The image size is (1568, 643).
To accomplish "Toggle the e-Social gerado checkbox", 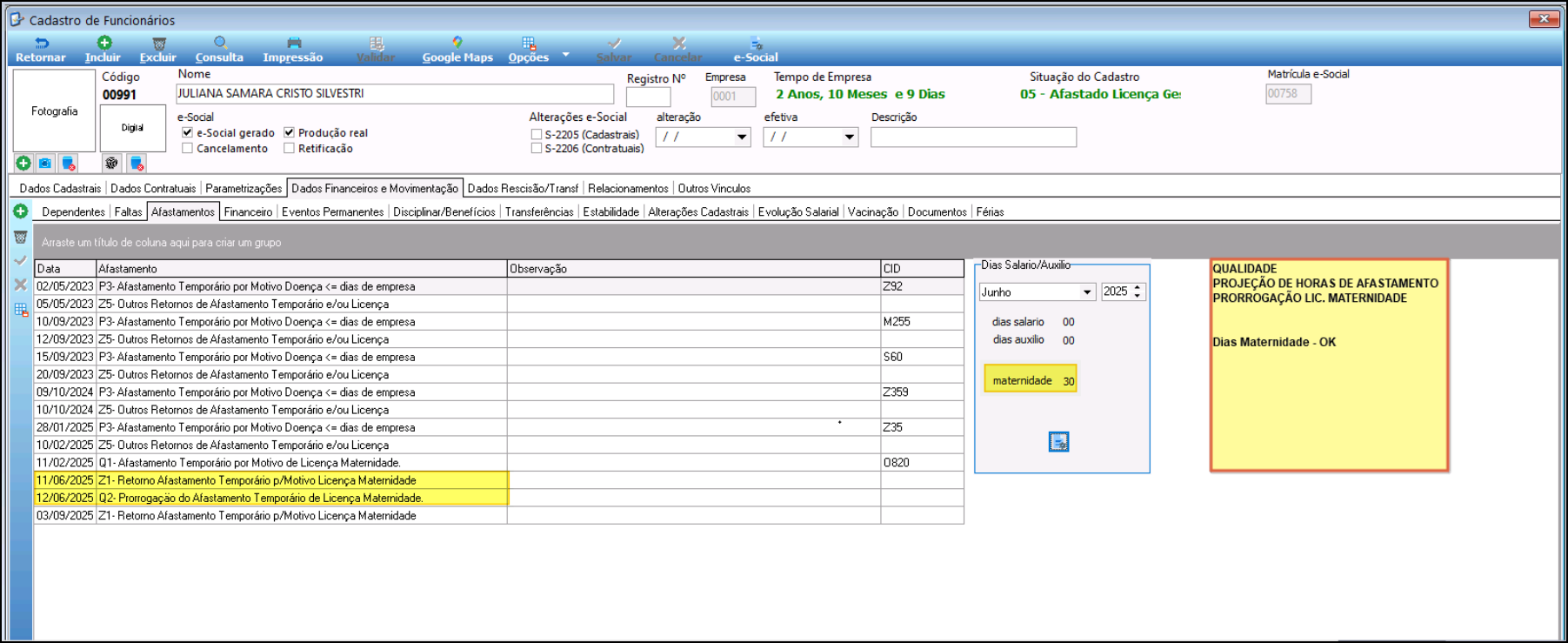I will tap(187, 132).
